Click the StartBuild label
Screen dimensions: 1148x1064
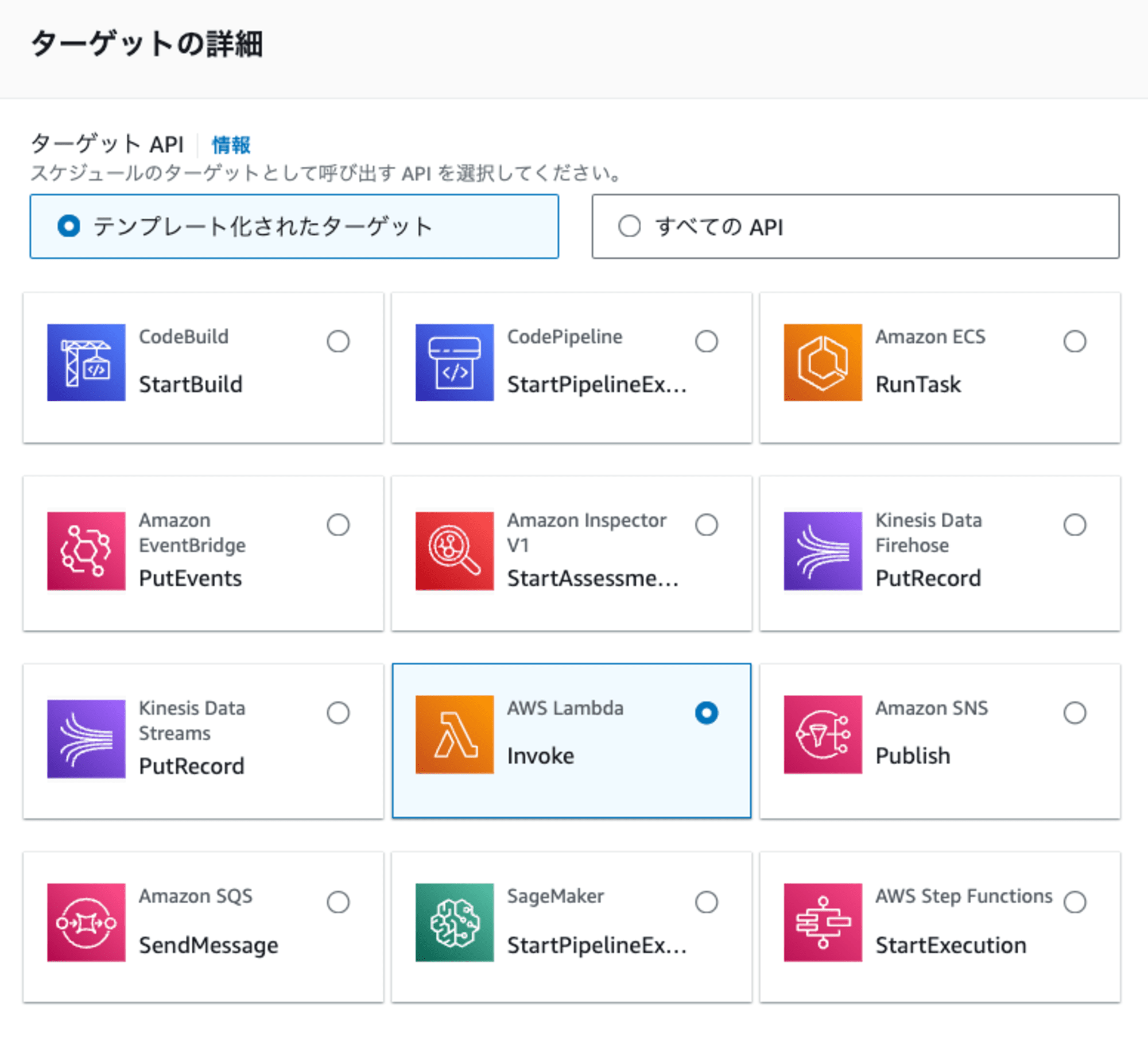point(191,384)
